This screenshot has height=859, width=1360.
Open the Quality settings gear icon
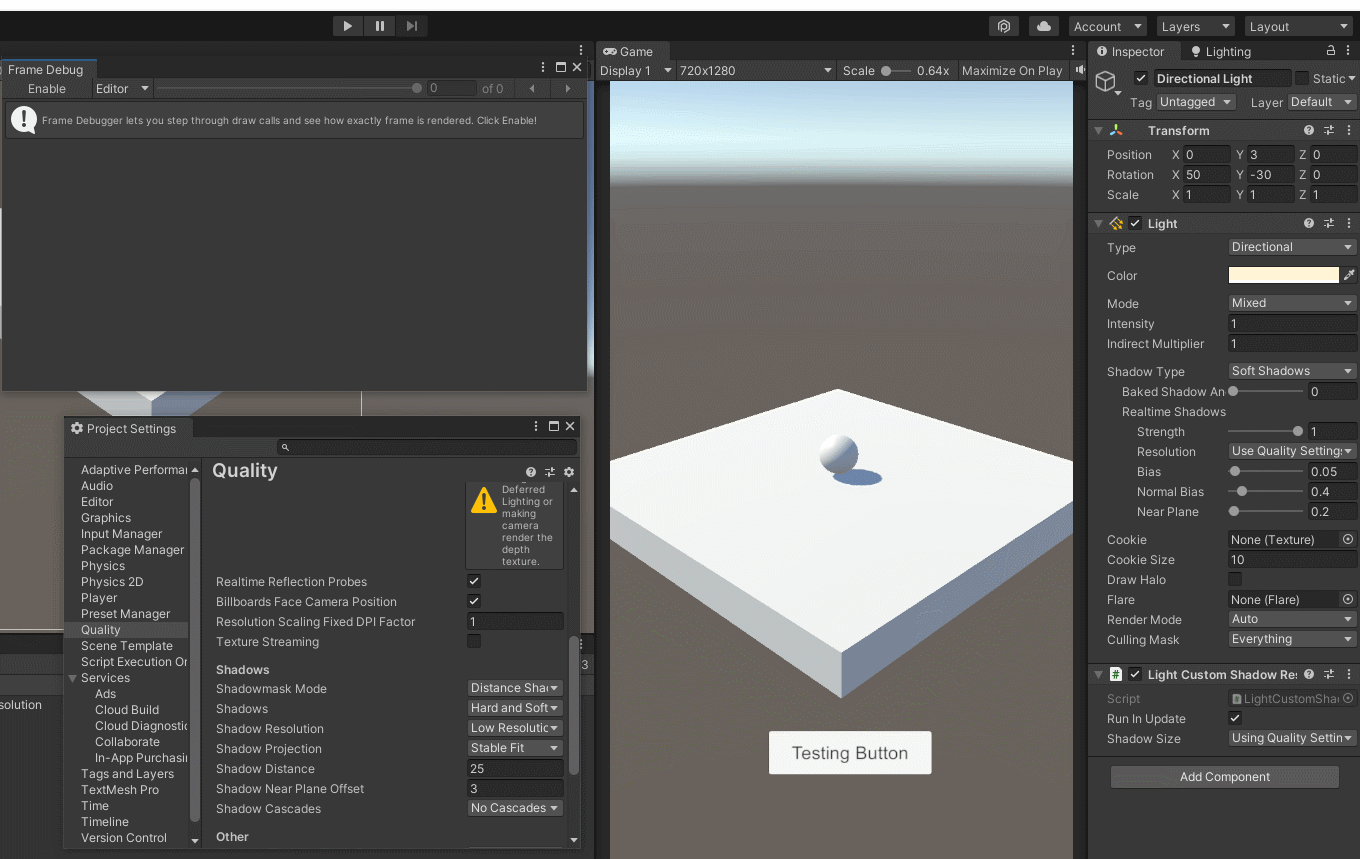pos(569,472)
